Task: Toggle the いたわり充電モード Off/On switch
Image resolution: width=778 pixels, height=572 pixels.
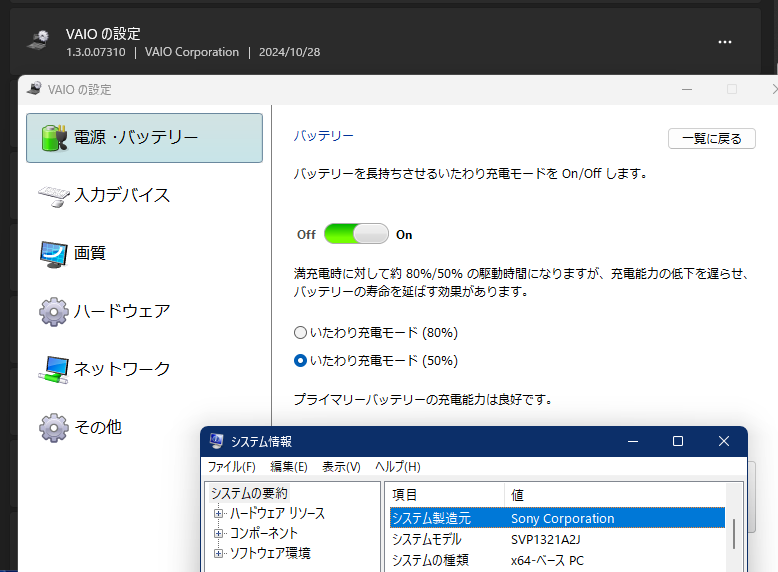Action: pos(356,234)
